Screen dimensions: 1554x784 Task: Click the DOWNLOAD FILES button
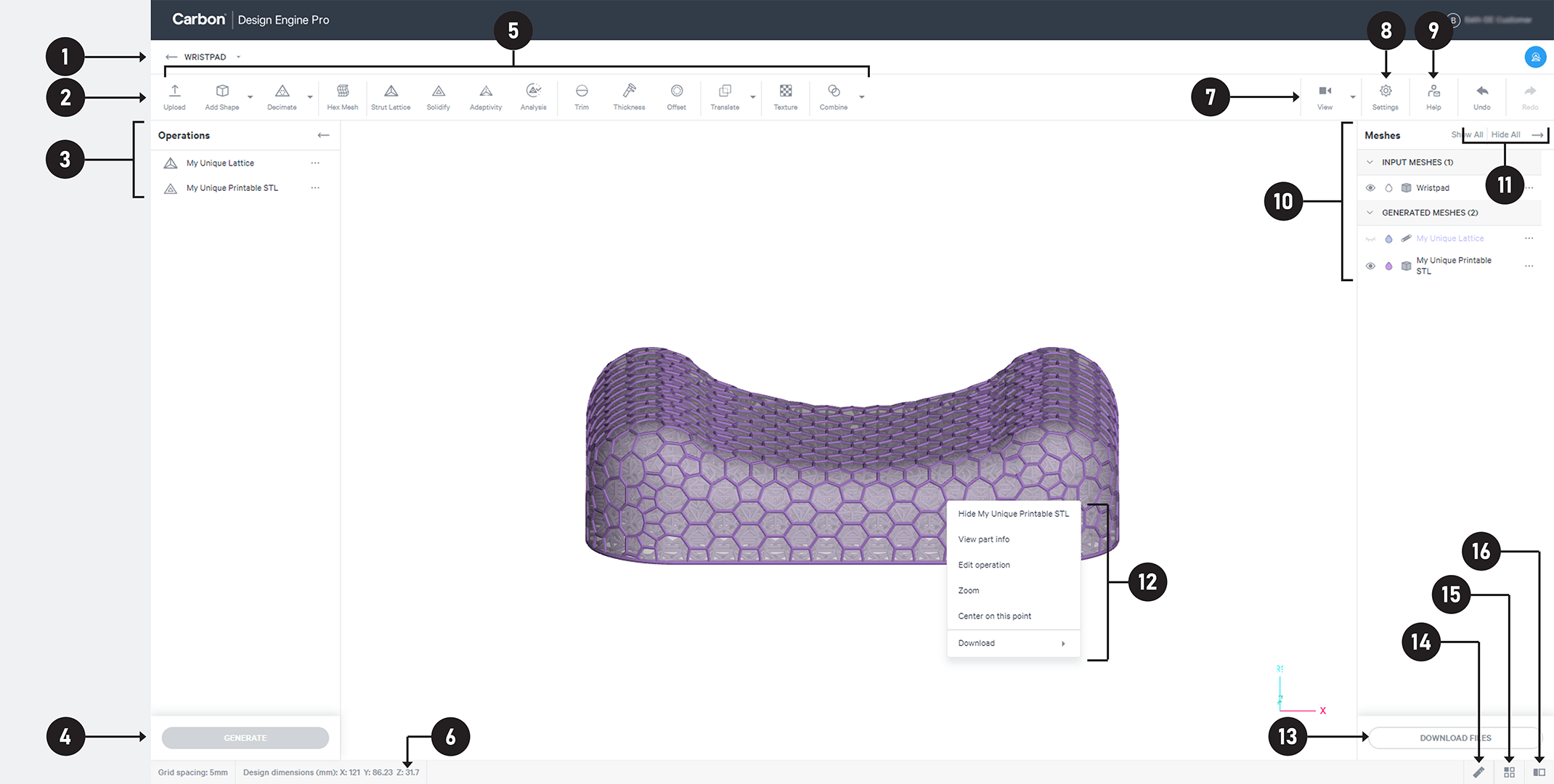[x=1455, y=738]
